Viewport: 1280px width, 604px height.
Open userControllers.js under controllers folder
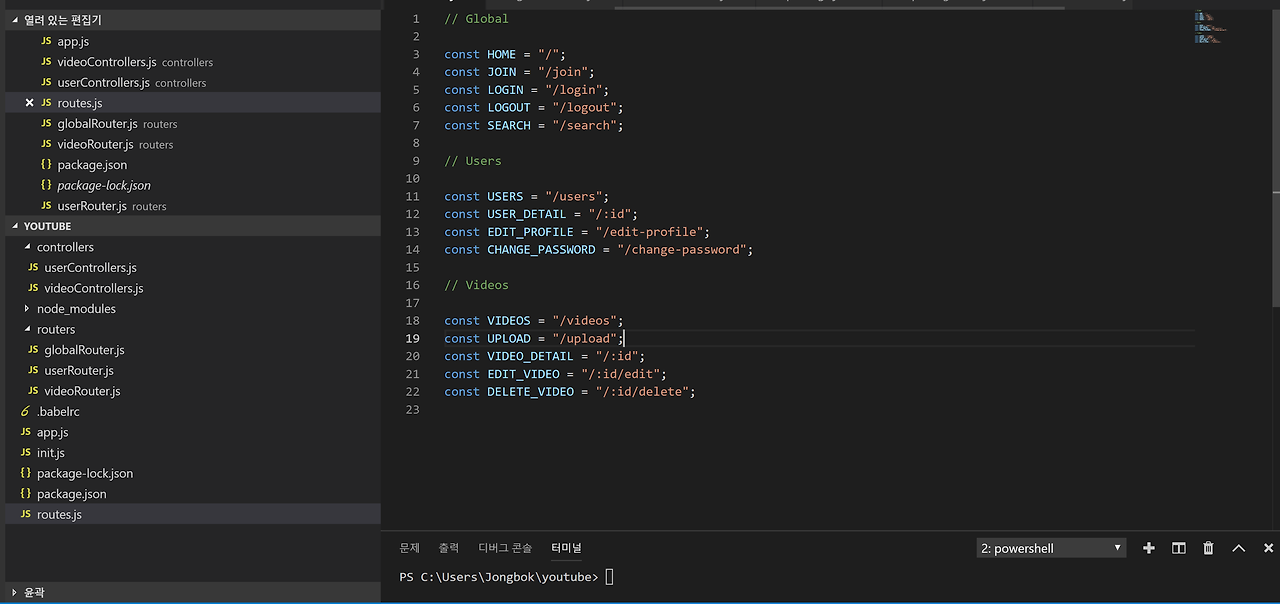(193, 268)
